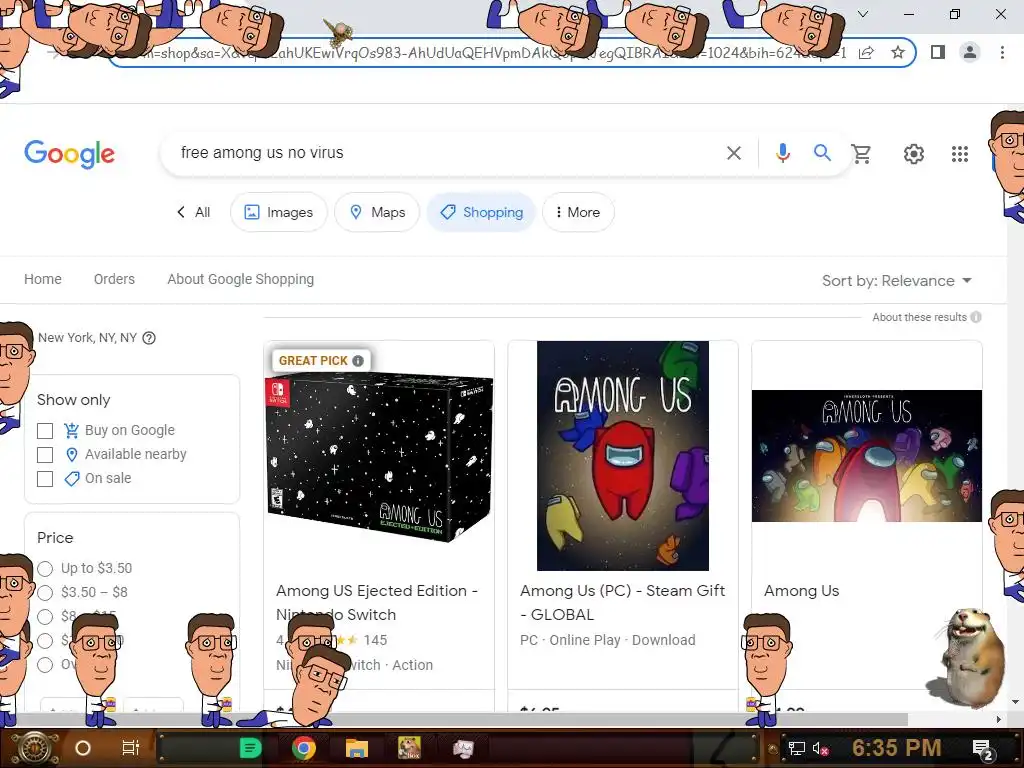1024x768 pixels.
Task: Click the Start button on the taskbar
Action: pyautogui.click(x=34, y=748)
